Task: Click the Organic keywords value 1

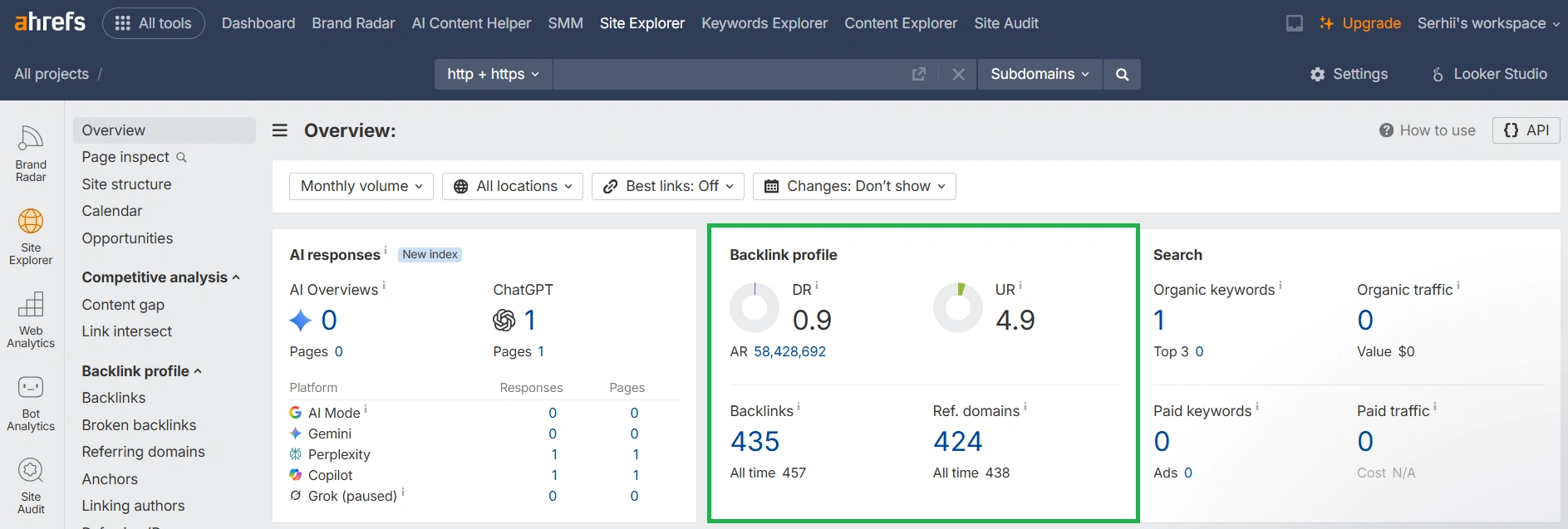Action: click(1159, 320)
